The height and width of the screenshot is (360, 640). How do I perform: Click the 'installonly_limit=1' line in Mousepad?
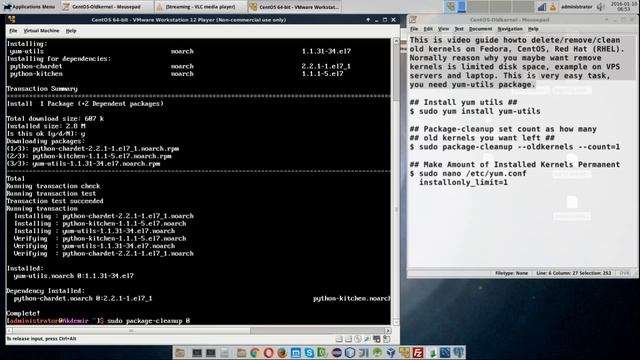[463, 182]
